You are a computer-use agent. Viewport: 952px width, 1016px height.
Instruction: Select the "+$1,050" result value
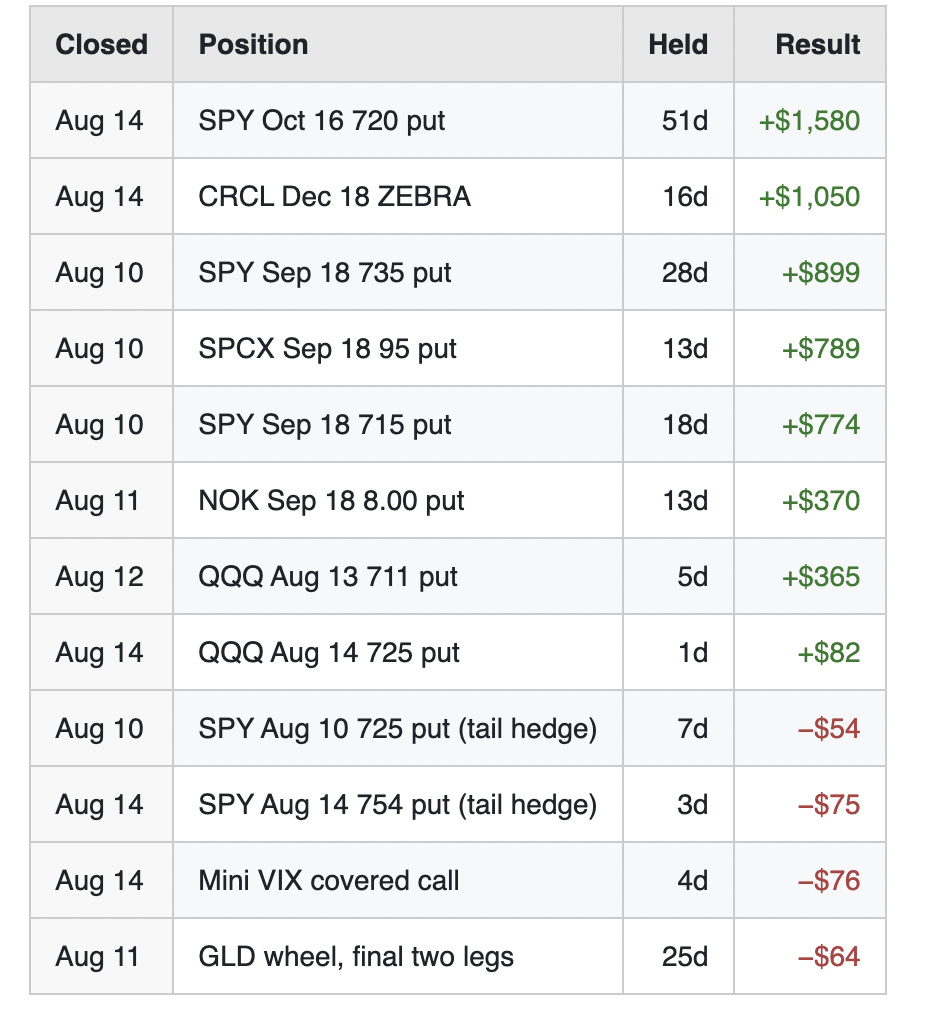[x=809, y=196]
